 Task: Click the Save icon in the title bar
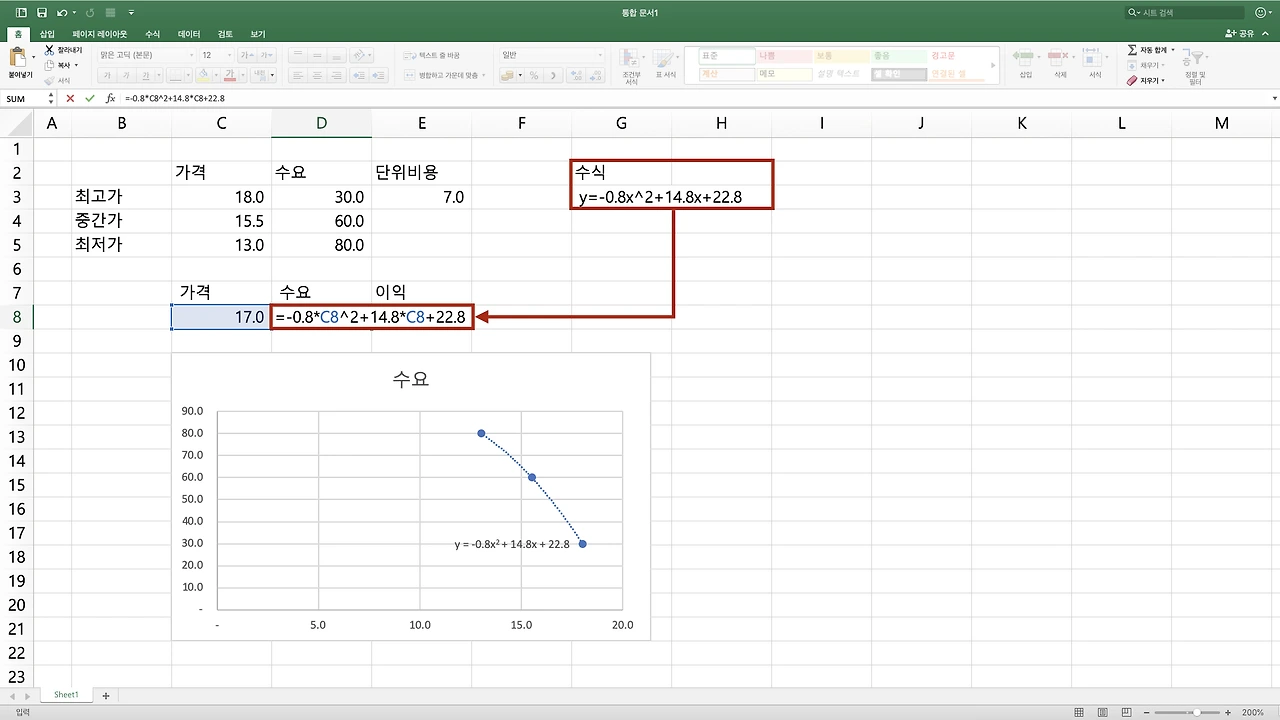click(x=41, y=13)
